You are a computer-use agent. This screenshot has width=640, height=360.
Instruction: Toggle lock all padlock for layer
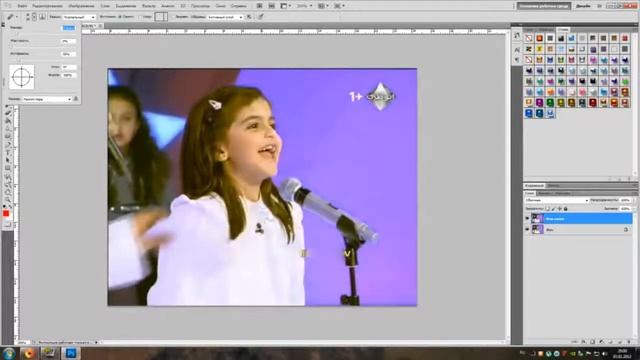pyautogui.click(x=566, y=209)
